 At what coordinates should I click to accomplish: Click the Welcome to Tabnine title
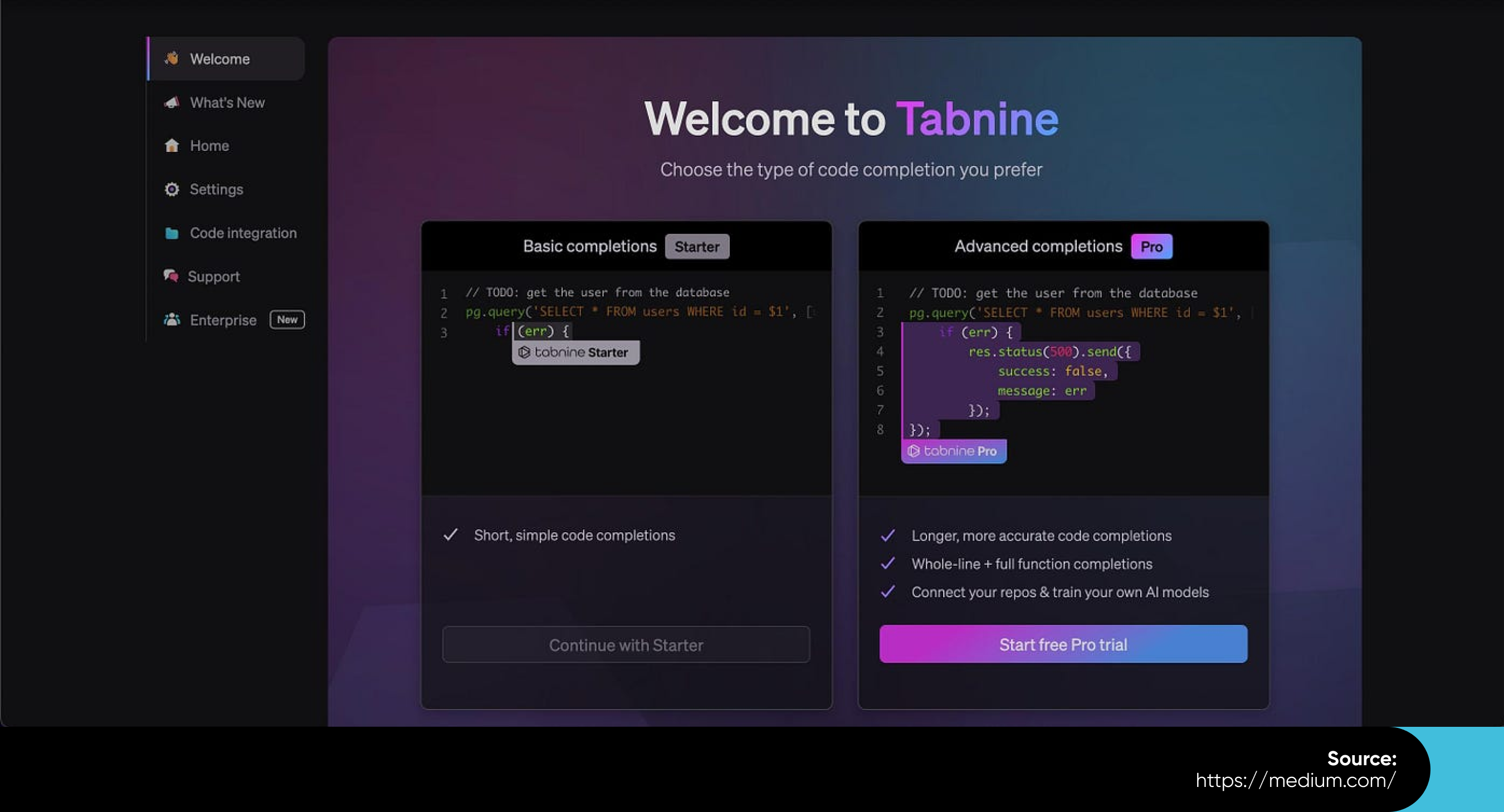851,119
